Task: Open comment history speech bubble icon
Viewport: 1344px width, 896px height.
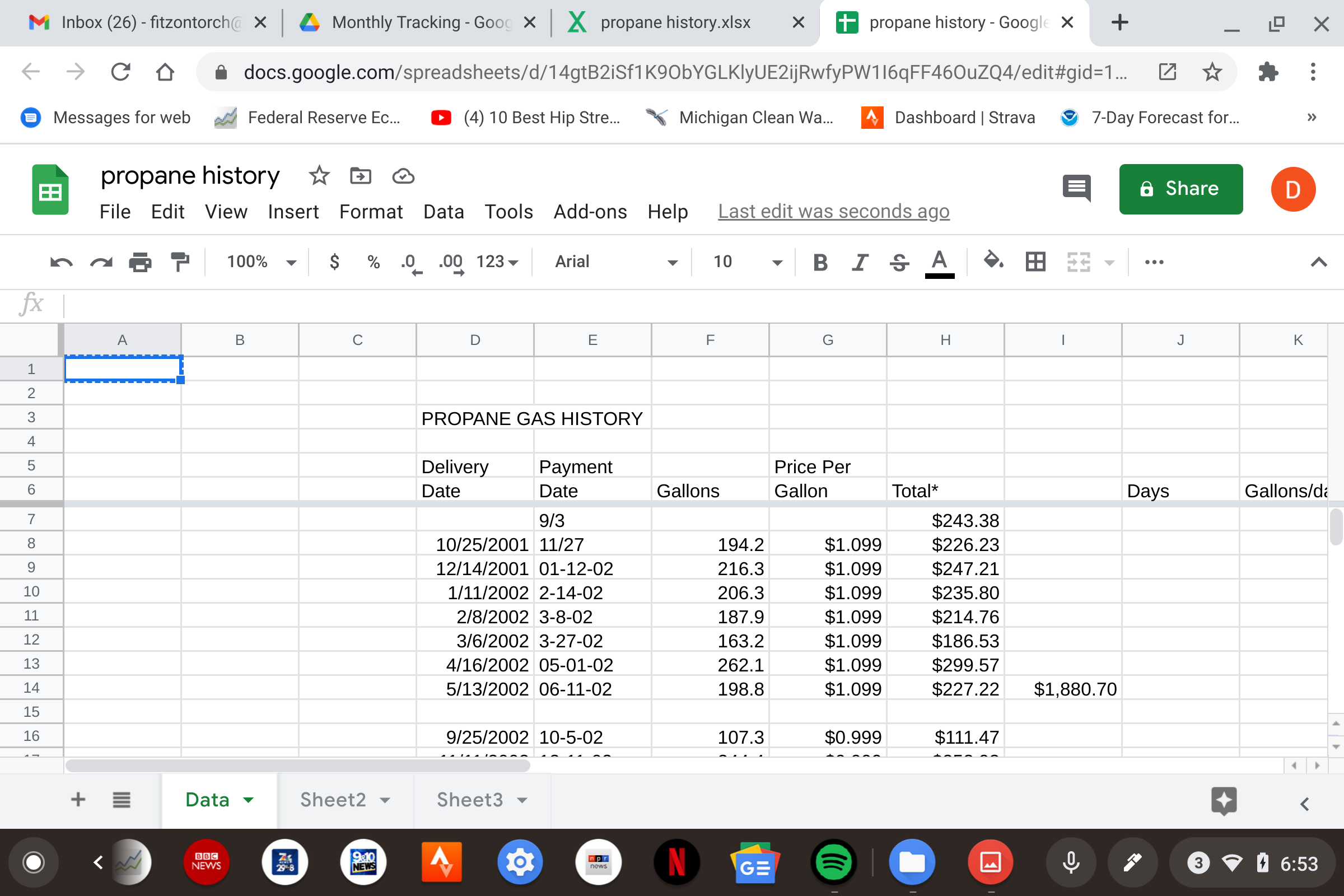Action: 1076,188
